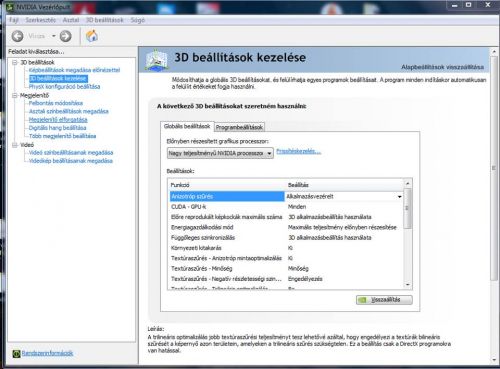The width and height of the screenshot is (500, 369).
Task: Click the main panel scrollbar thumb
Action: (494, 168)
